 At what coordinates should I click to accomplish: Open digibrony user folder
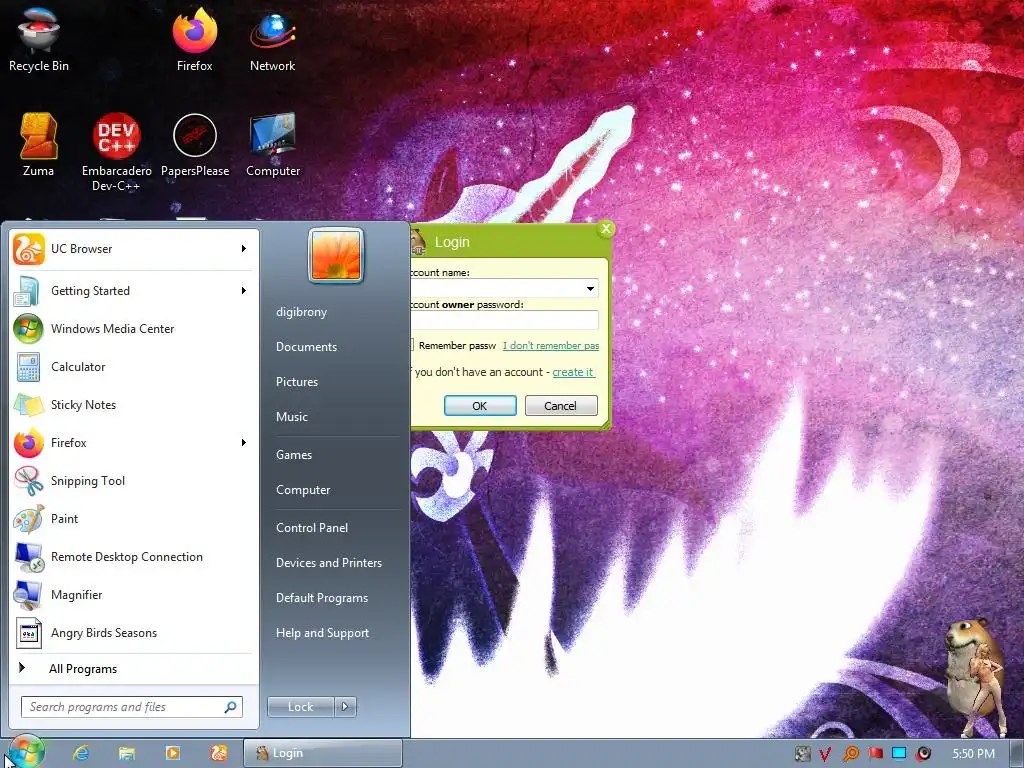pyautogui.click(x=301, y=312)
